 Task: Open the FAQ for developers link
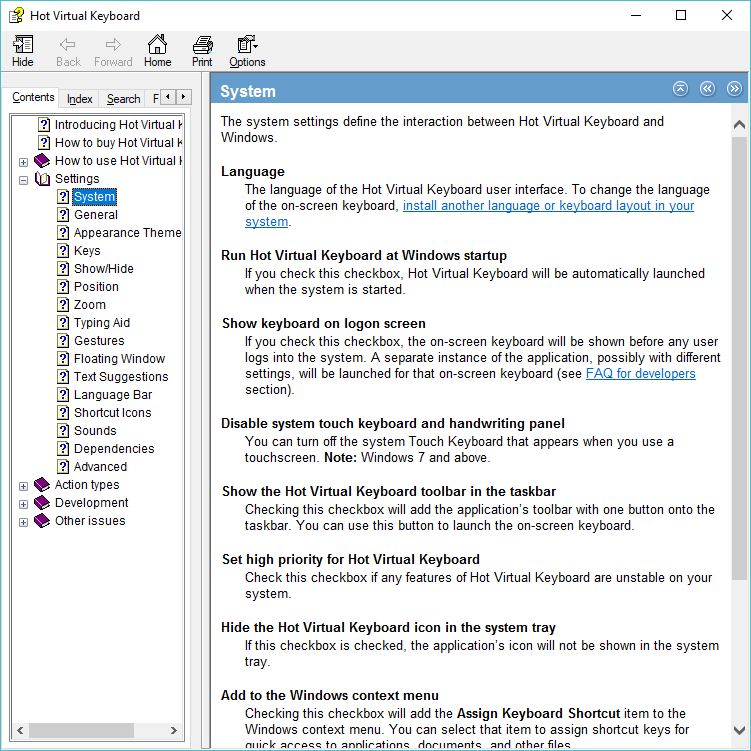[640, 374]
